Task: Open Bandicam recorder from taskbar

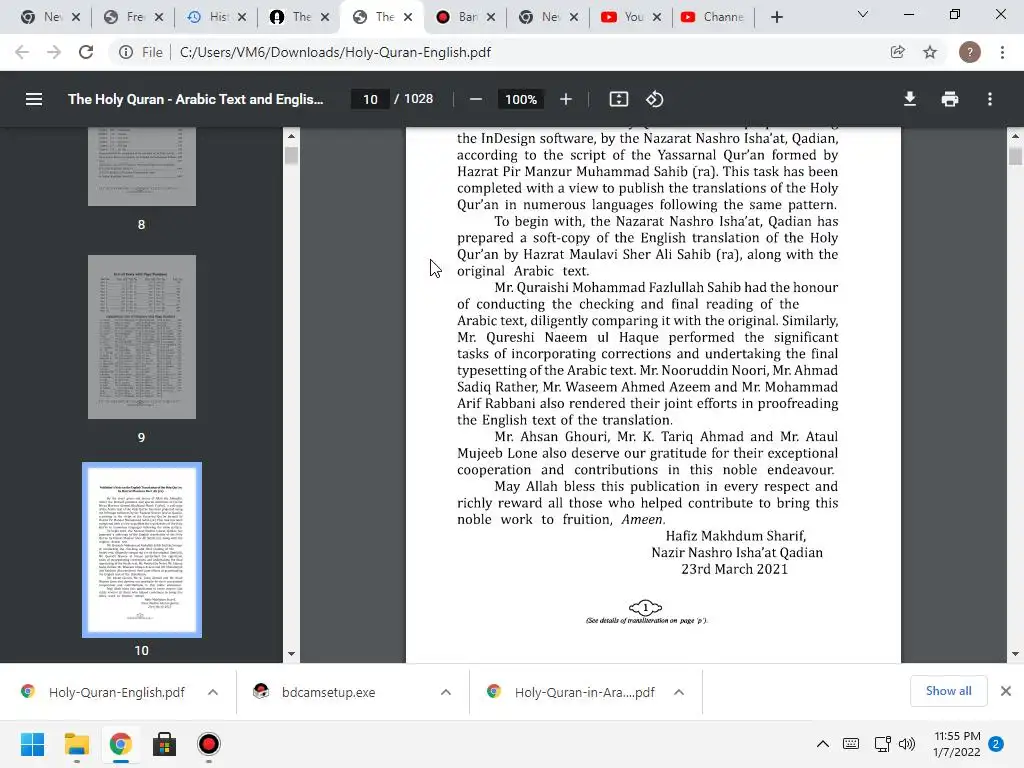Action: (x=208, y=744)
